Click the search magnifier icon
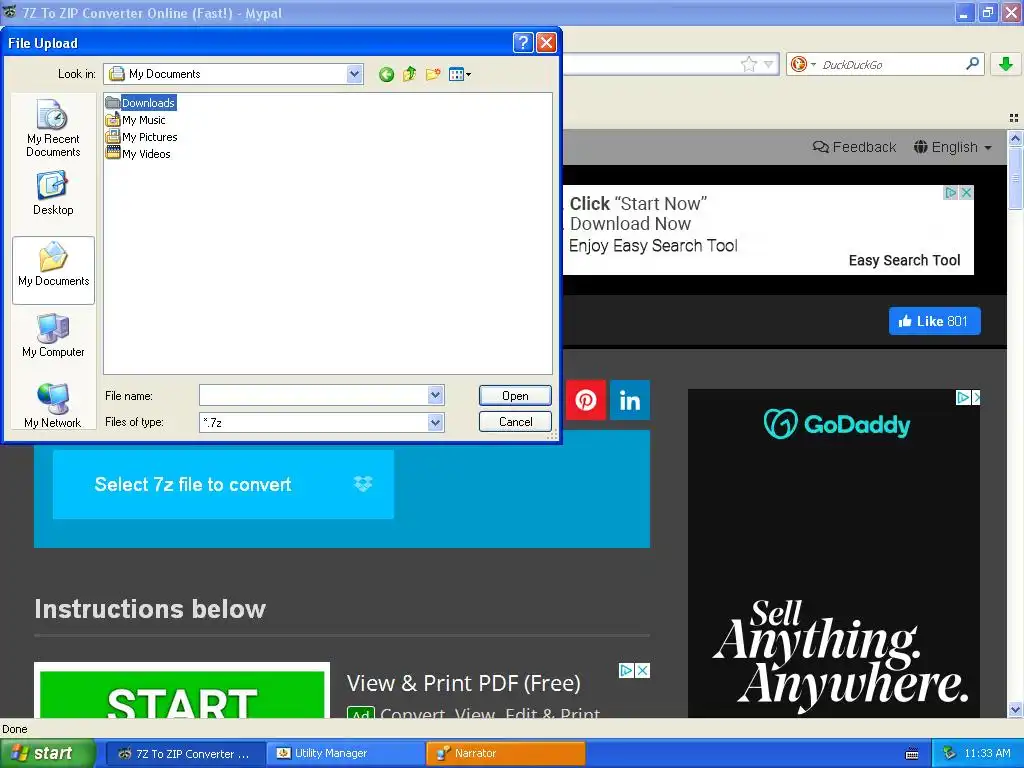 (972, 64)
